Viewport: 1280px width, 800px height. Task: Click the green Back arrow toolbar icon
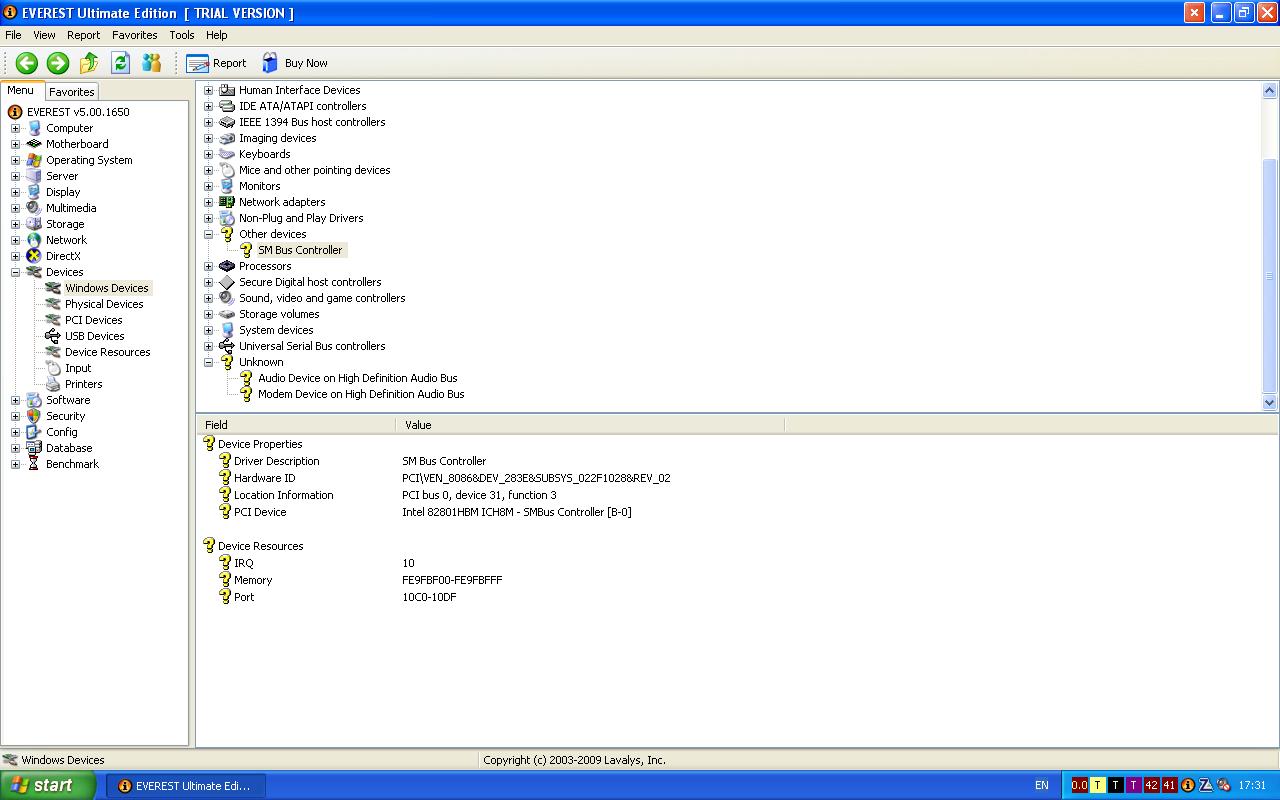point(27,63)
